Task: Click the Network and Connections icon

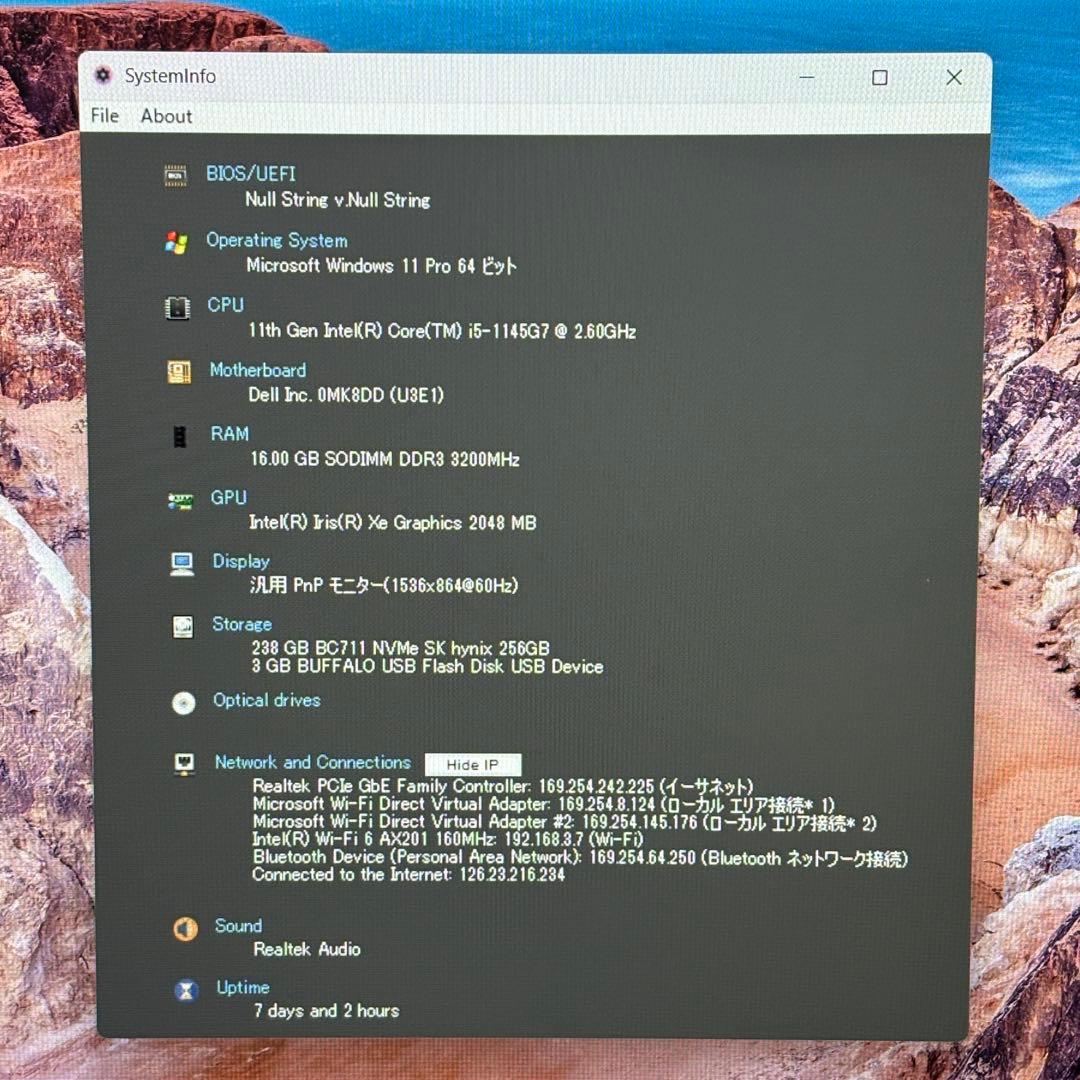Action: click(183, 764)
